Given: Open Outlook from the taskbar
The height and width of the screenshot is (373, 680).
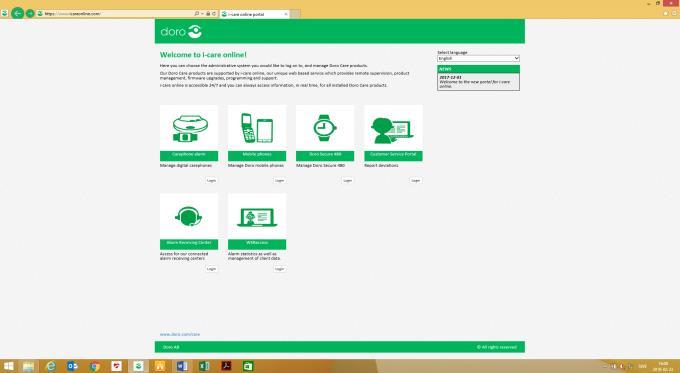Looking at the screenshot, I should pyautogui.click(x=72, y=366).
